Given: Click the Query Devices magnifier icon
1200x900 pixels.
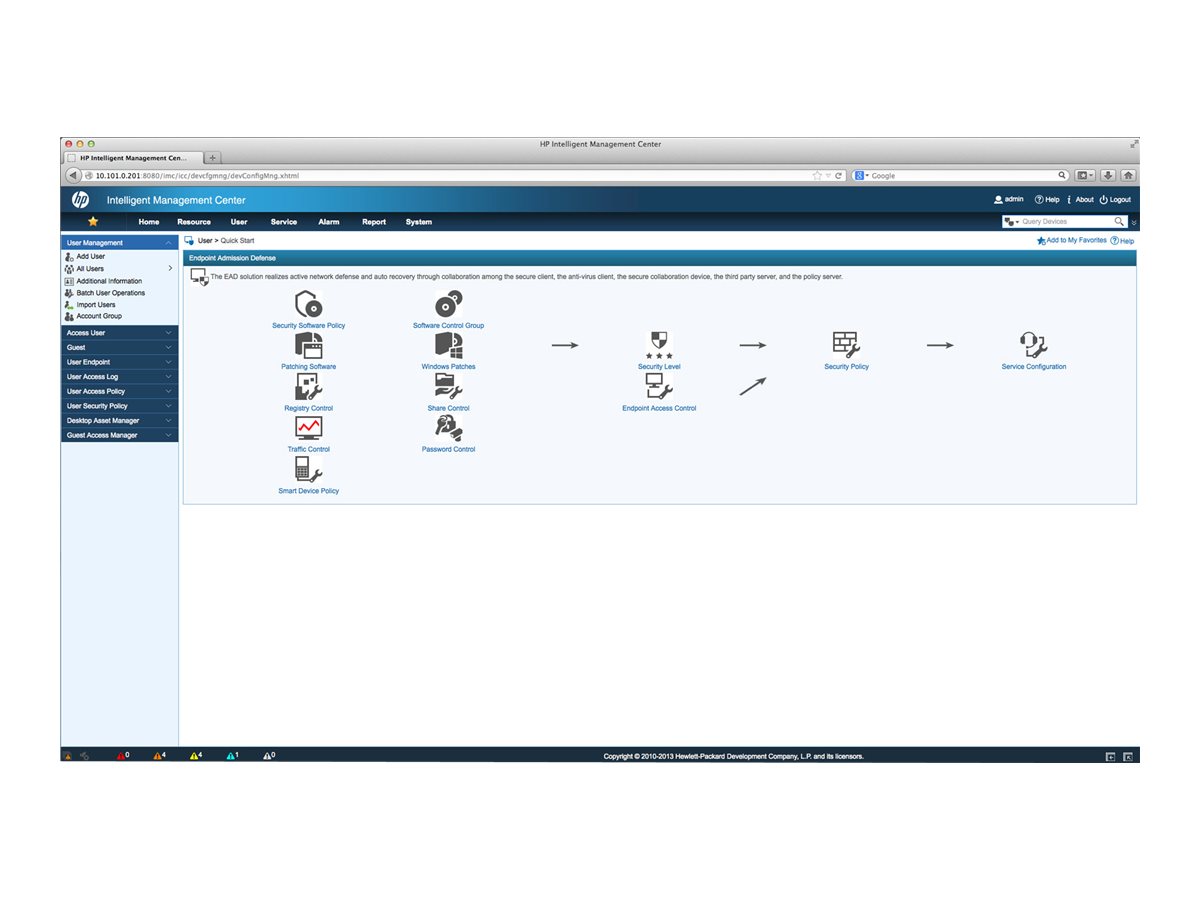Looking at the screenshot, I should (x=1120, y=222).
